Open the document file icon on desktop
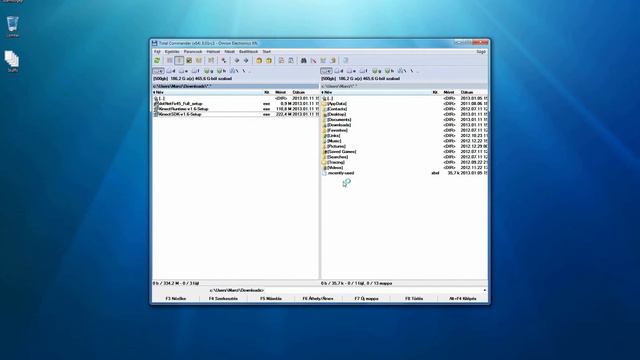The width and height of the screenshot is (640, 360). (12, 61)
